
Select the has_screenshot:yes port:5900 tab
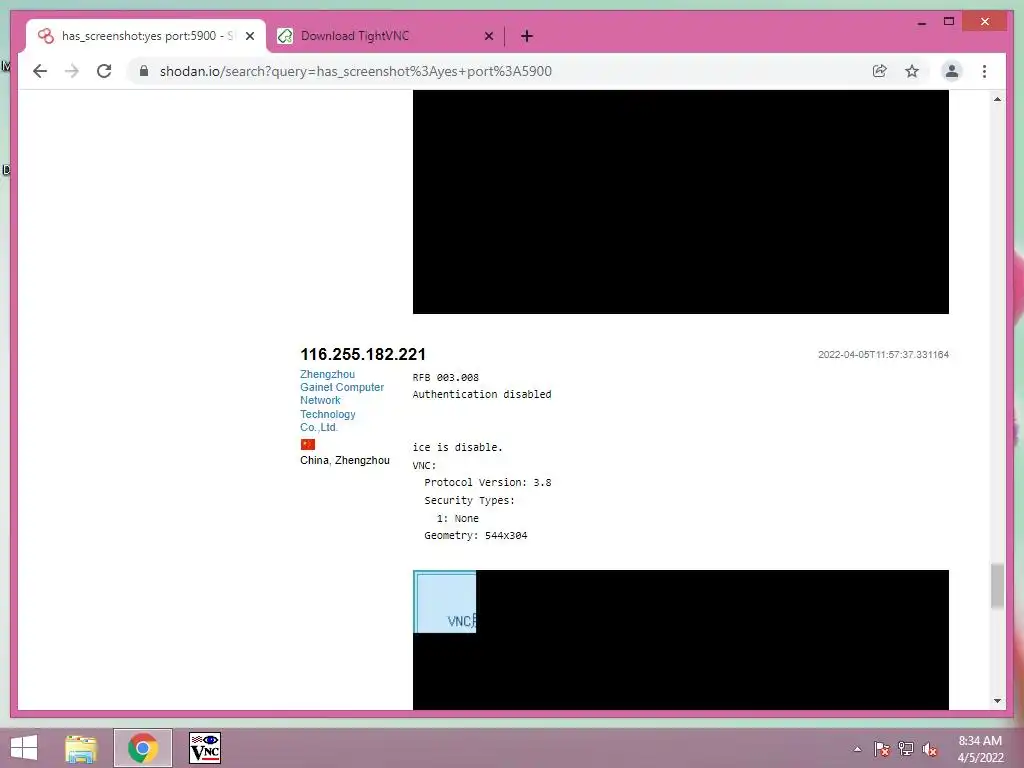[x=146, y=37]
